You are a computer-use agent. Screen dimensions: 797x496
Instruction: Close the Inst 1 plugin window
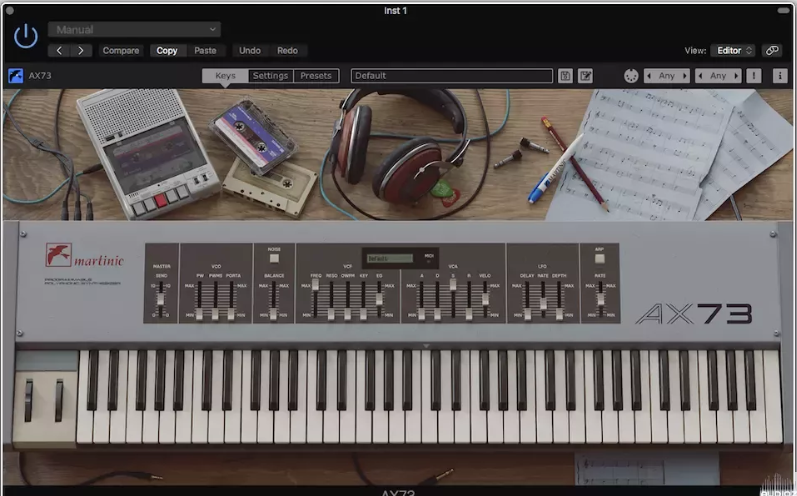tap(9, 10)
